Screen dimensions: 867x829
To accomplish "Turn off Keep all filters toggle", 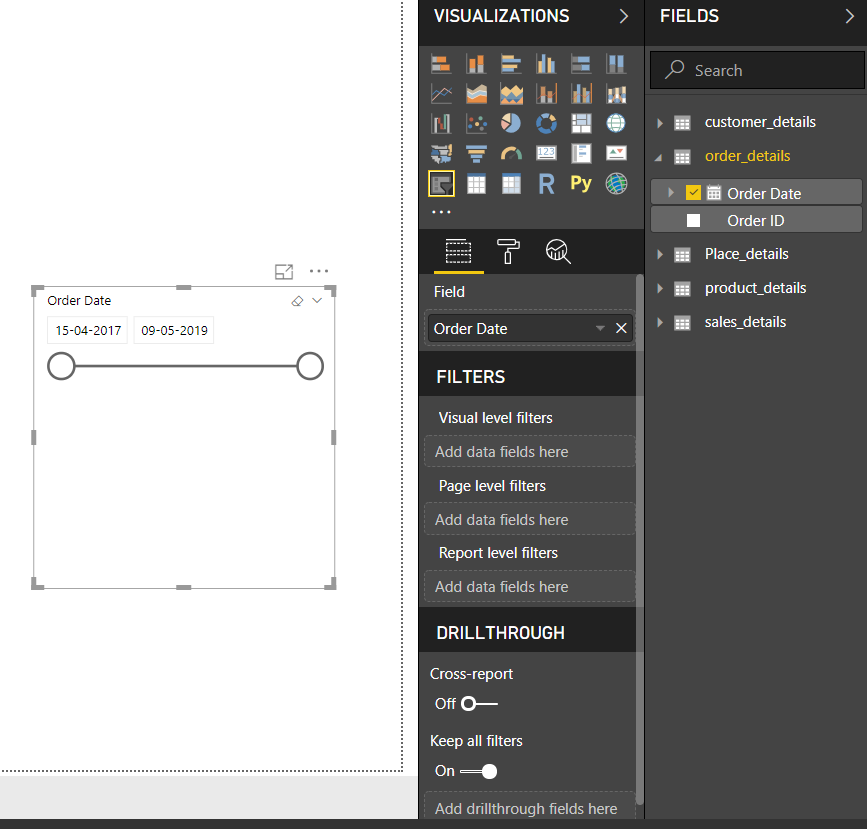I will (479, 771).
